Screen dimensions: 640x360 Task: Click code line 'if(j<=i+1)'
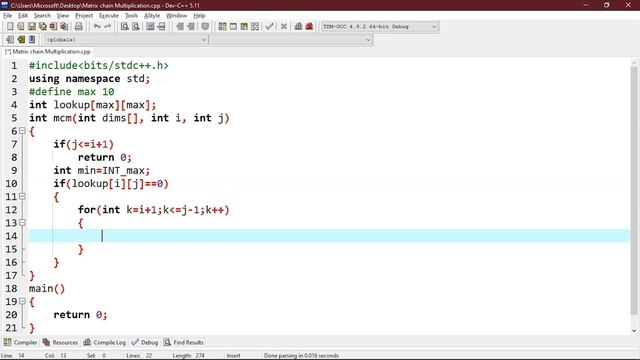pyautogui.click(x=84, y=144)
